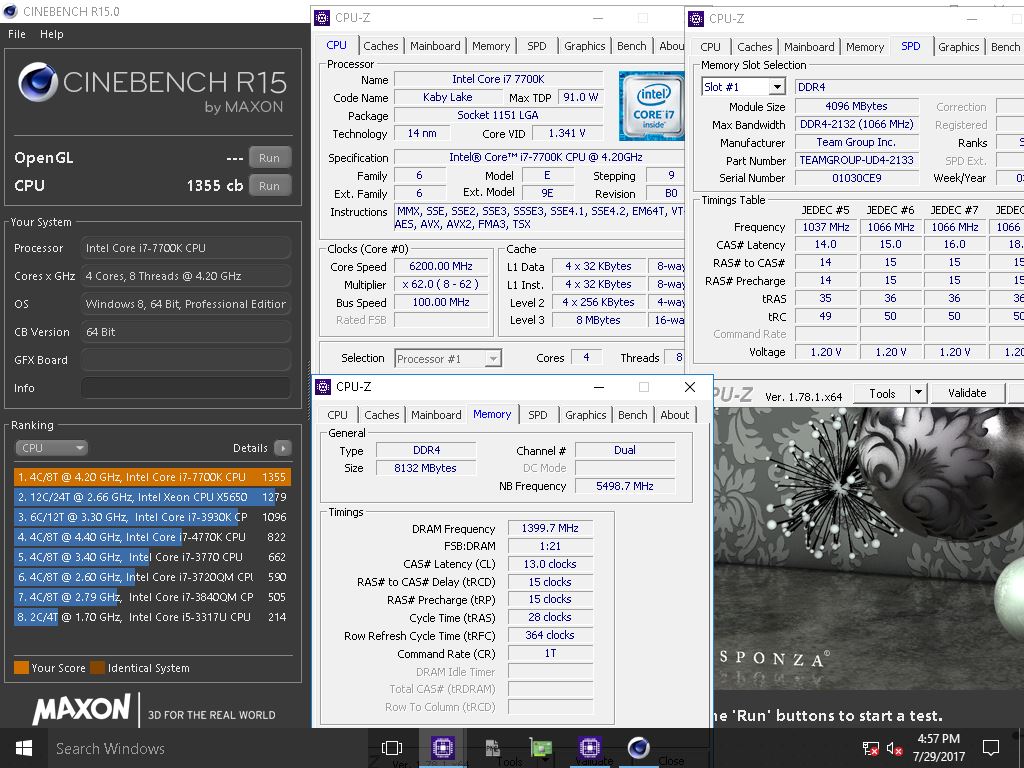This screenshot has width=1024, height=768.
Task: Open the File menu in Cinebench
Action: tap(17, 34)
